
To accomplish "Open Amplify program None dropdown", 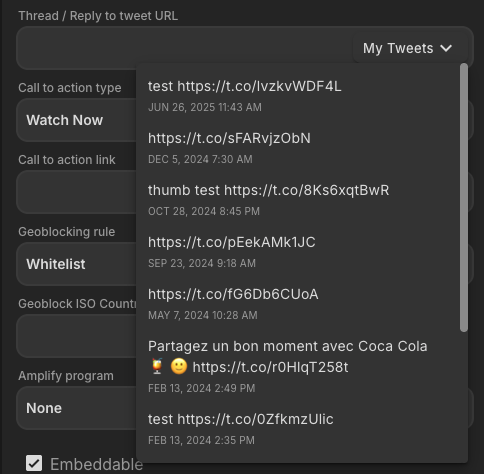I will point(77,408).
